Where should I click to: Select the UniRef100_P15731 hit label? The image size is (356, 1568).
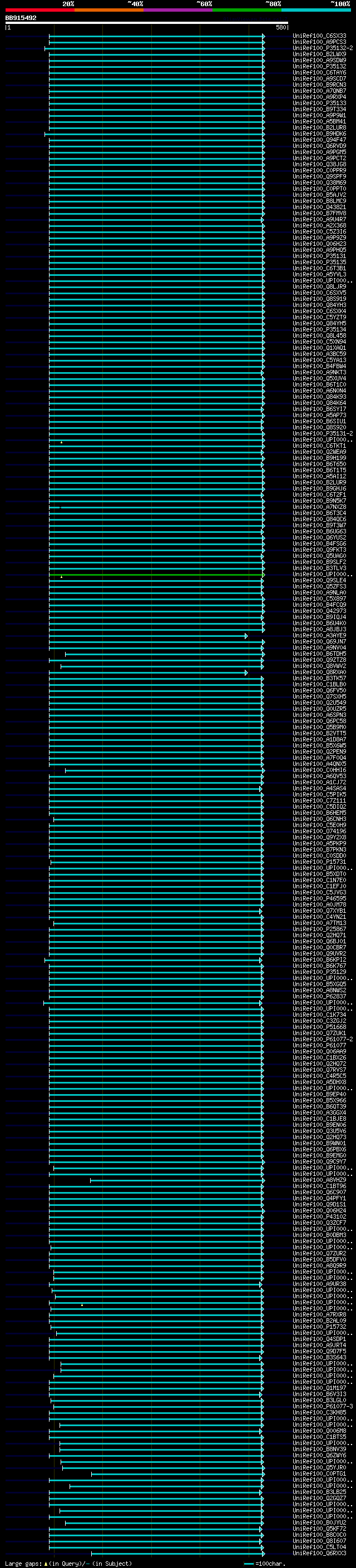[319, 862]
